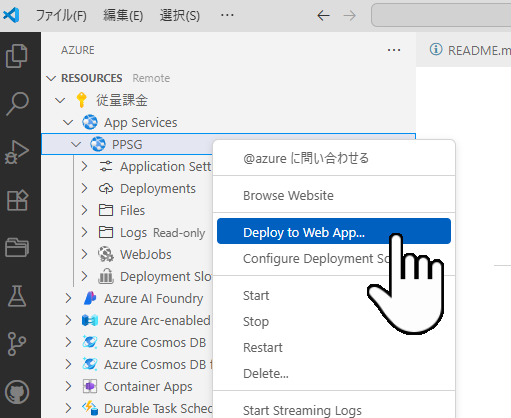Click the Deployment Slots chart icon
511x418 pixels.
pyautogui.click(x=106, y=276)
